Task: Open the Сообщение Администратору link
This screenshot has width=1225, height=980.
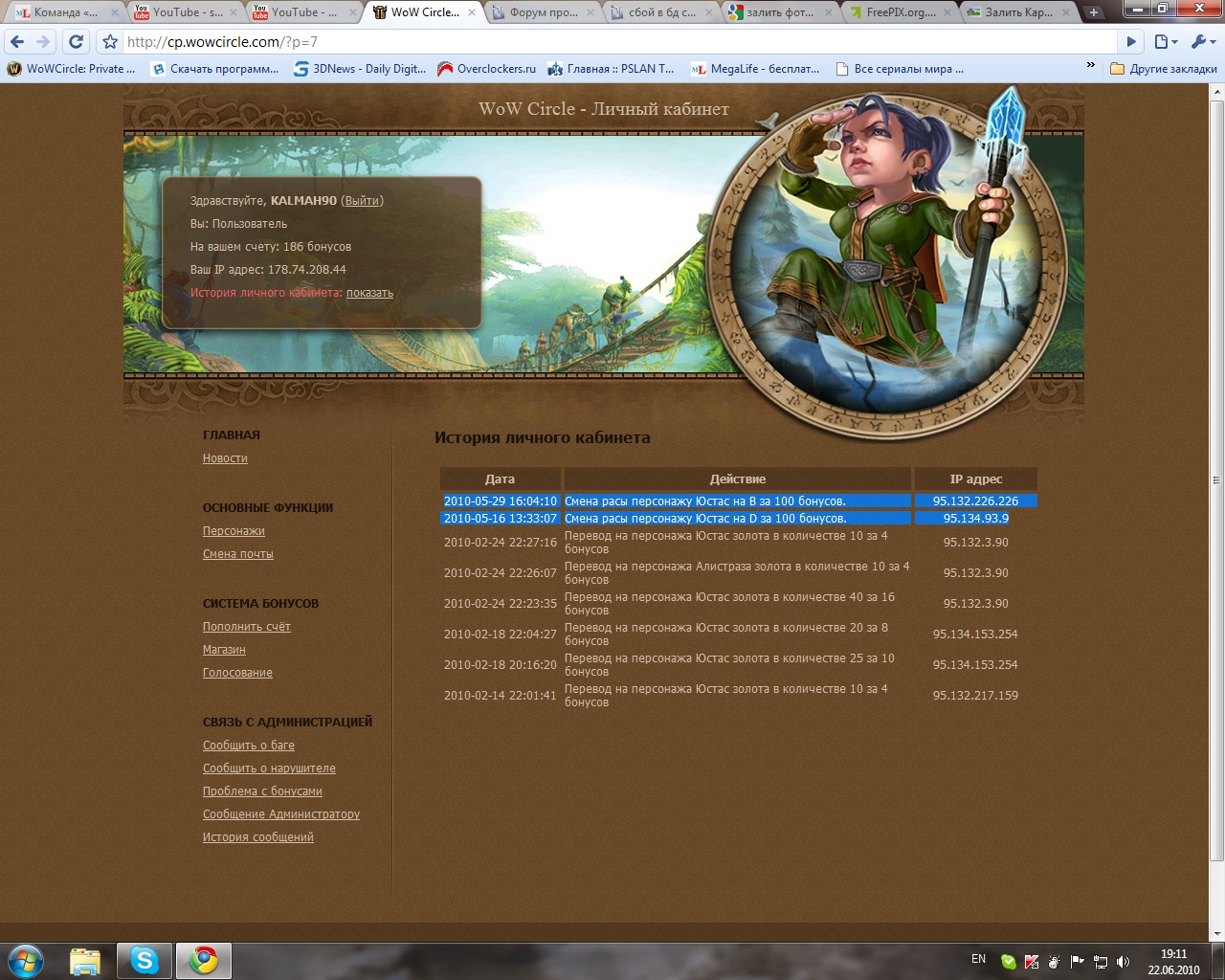Action: point(281,814)
